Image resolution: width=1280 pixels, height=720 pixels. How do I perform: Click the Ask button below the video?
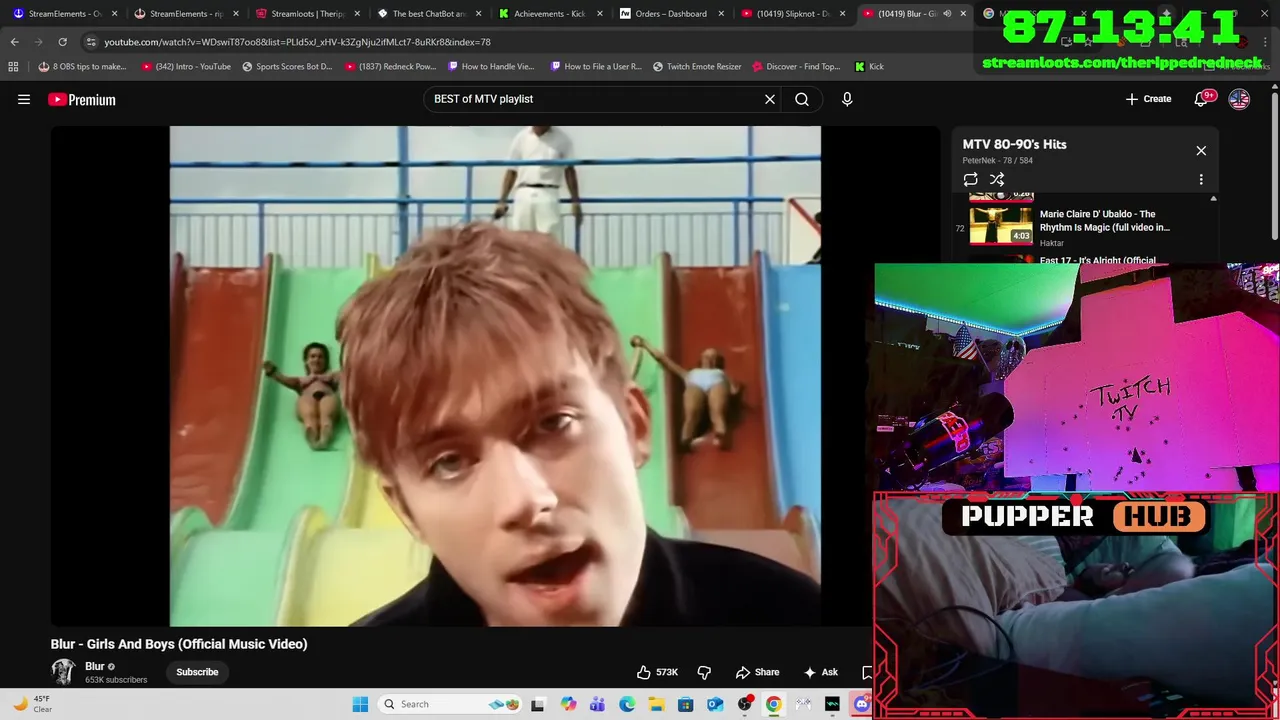click(821, 672)
